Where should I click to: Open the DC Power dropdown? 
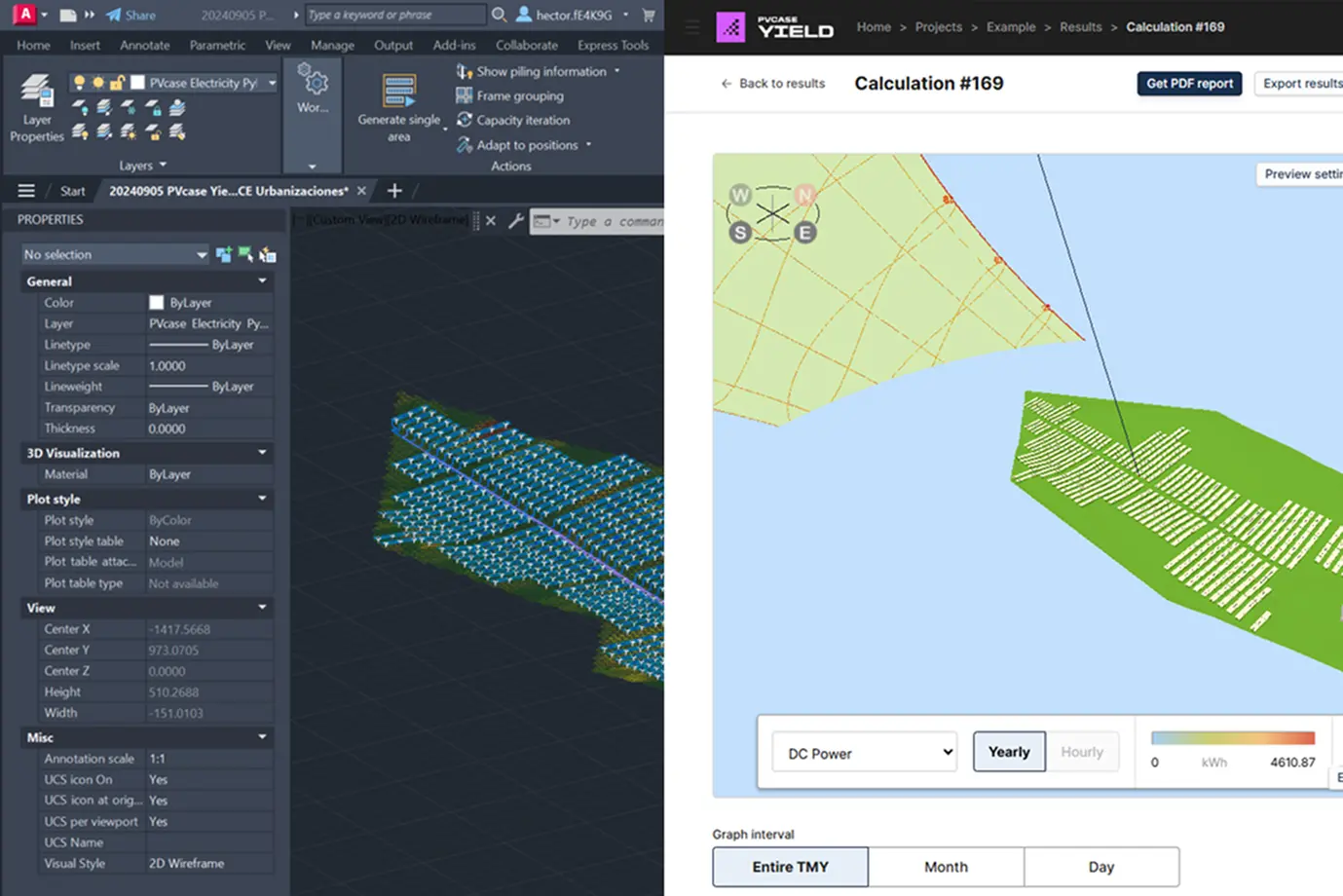pos(864,751)
